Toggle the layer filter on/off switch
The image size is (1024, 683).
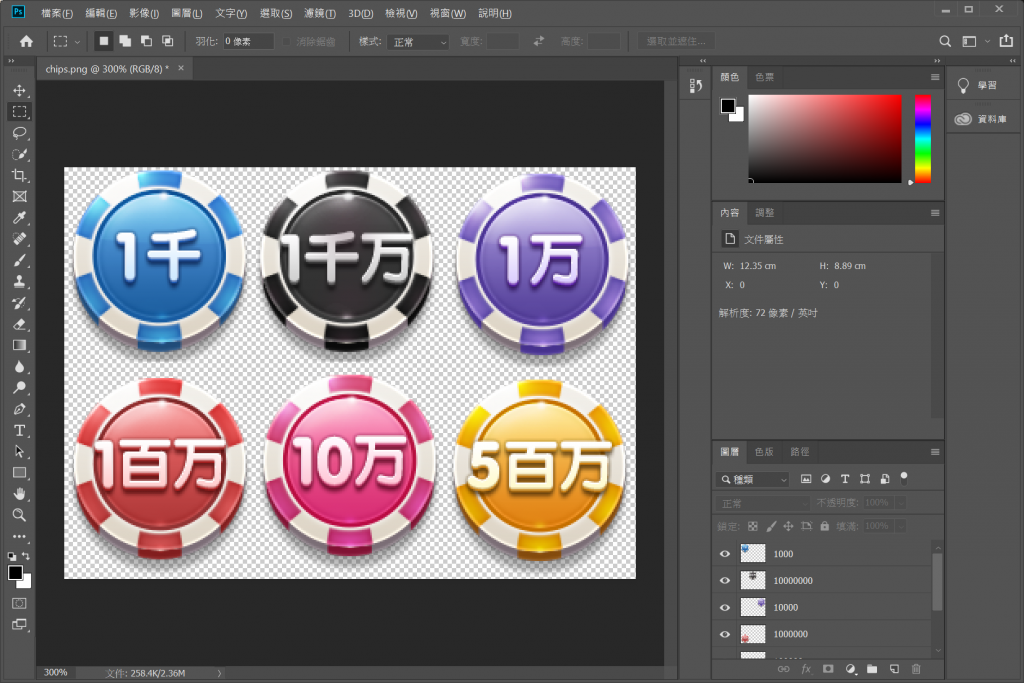coord(904,478)
